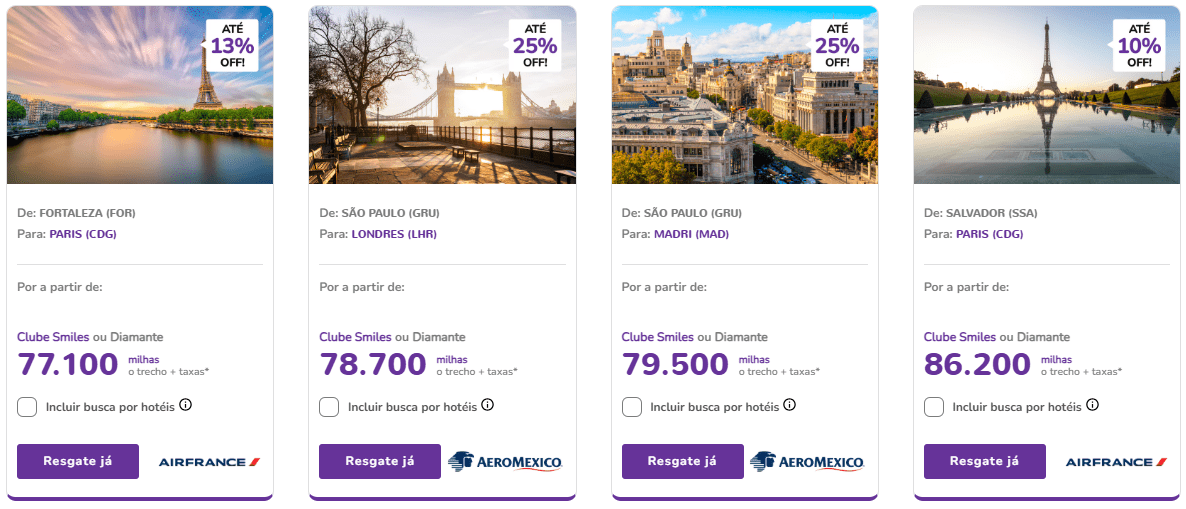Click Air France logo on Fortaleza card
The height and width of the screenshot is (509, 1186).
click(209, 462)
